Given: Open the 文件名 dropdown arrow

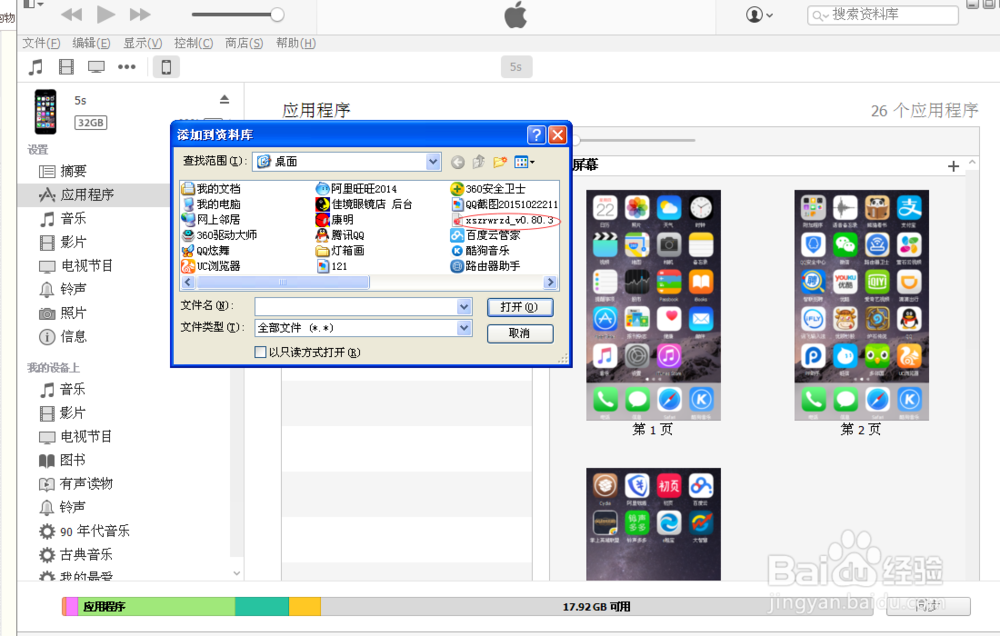Looking at the screenshot, I should tap(464, 307).
